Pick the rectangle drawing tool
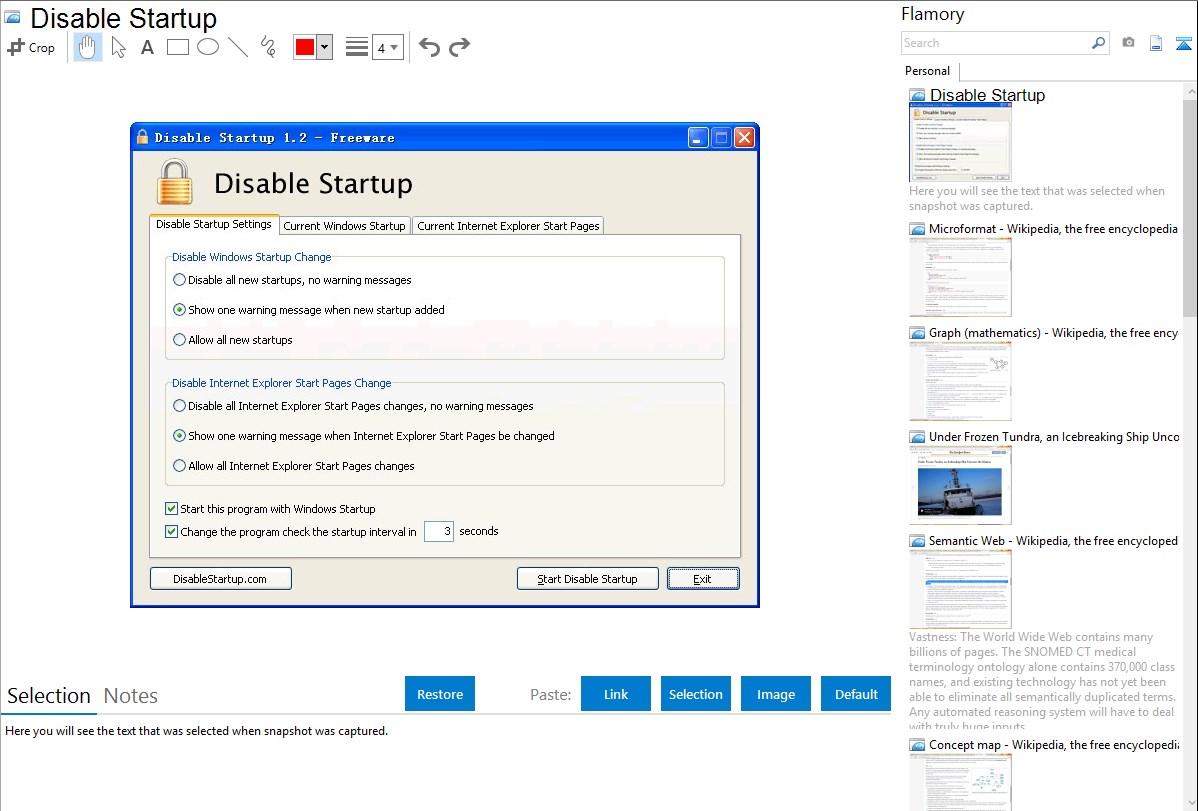 pyautogui.click(x=177, y=47)
